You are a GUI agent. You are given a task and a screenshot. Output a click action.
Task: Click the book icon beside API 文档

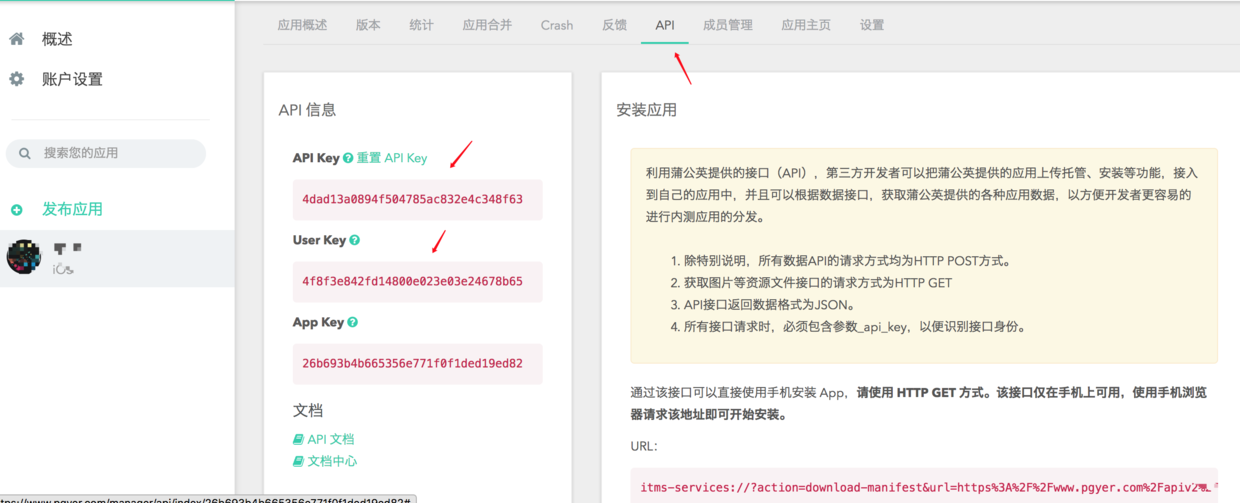pos(298,439)
